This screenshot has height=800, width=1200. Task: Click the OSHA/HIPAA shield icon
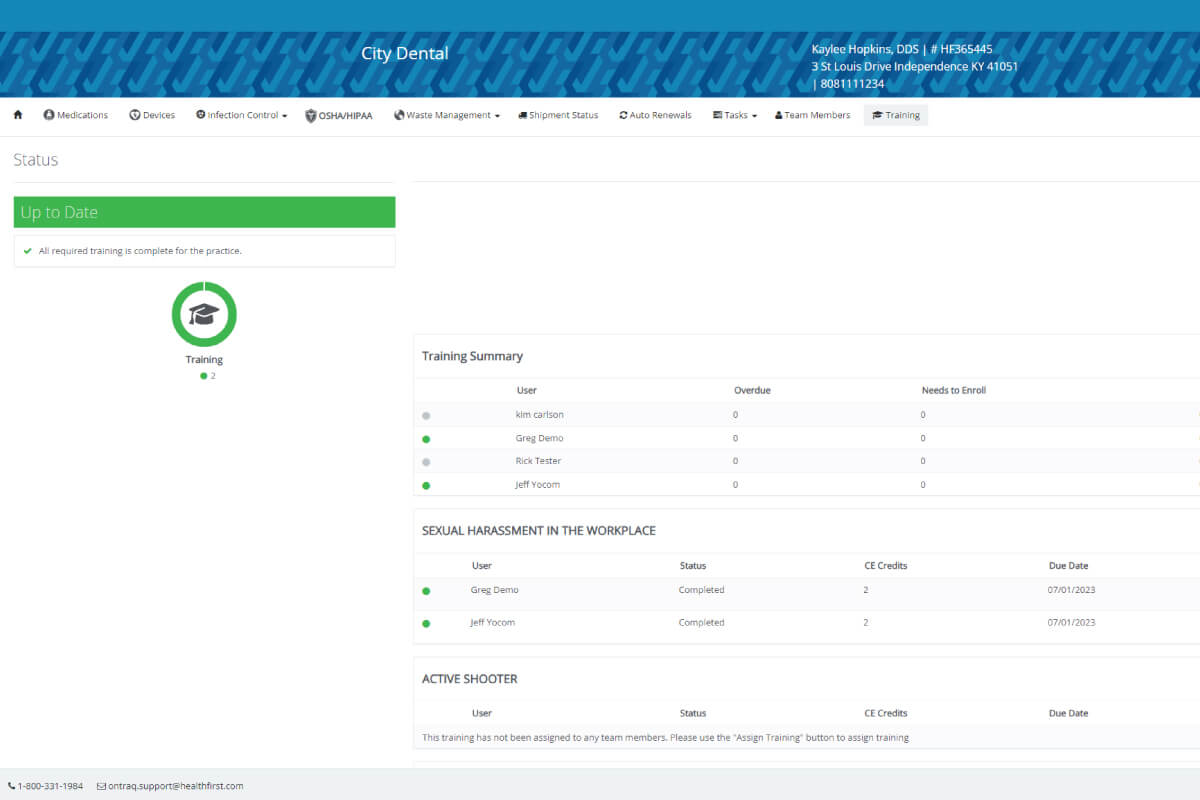click(x=311, y=116)
